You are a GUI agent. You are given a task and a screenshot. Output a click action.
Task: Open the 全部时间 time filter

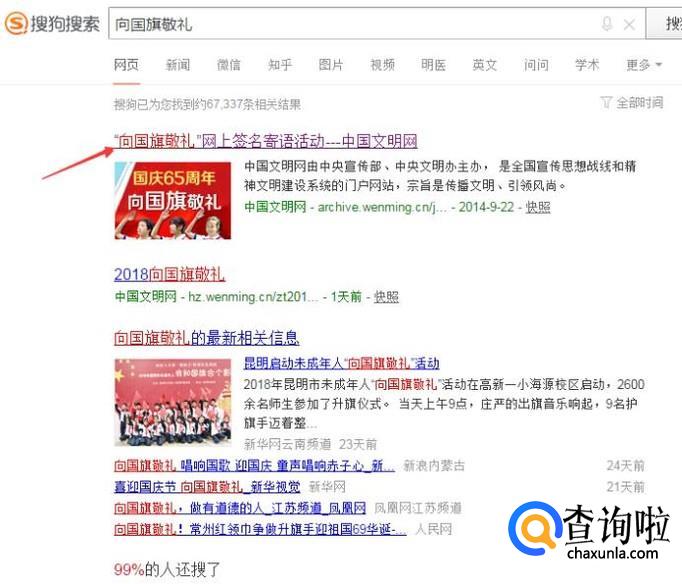tap(632, 103)
